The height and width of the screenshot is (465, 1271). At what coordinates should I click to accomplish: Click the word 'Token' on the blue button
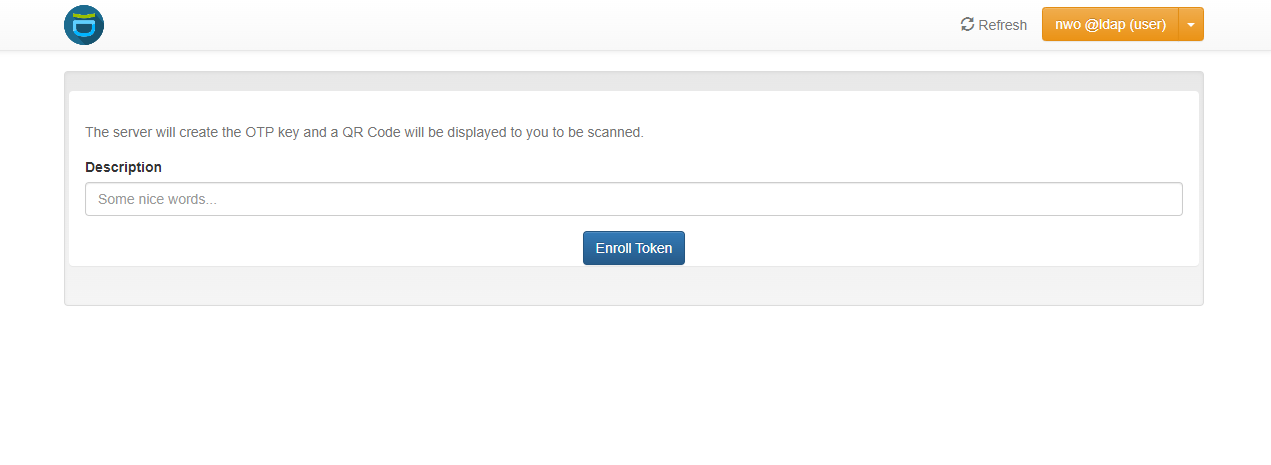click(654, 248)
